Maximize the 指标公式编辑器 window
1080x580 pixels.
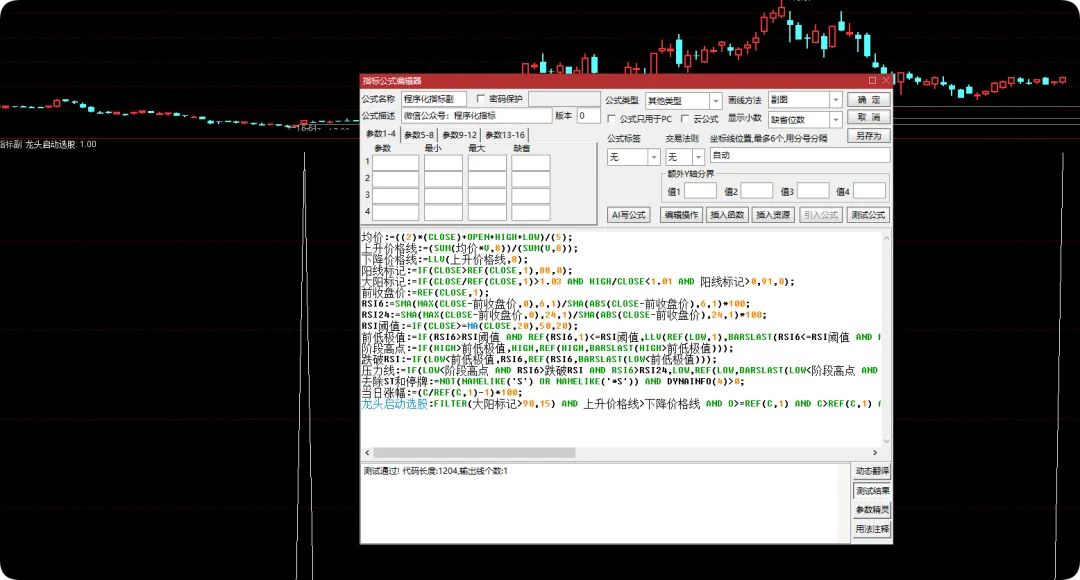[872, 81]
